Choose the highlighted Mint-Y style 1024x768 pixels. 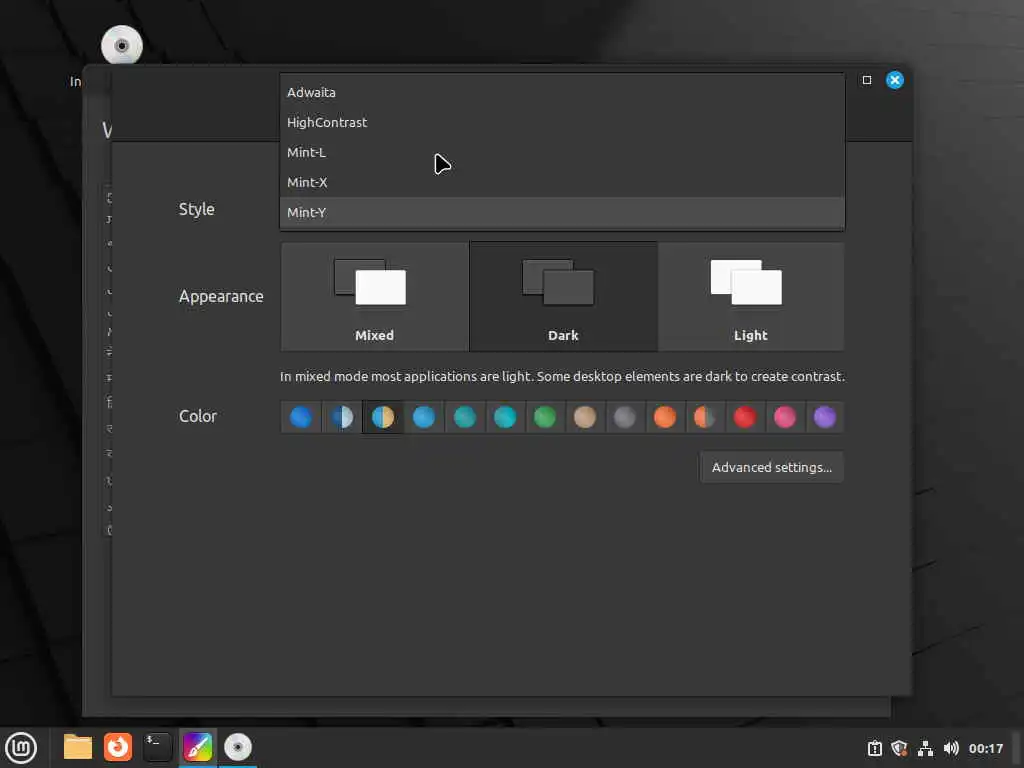562,212
